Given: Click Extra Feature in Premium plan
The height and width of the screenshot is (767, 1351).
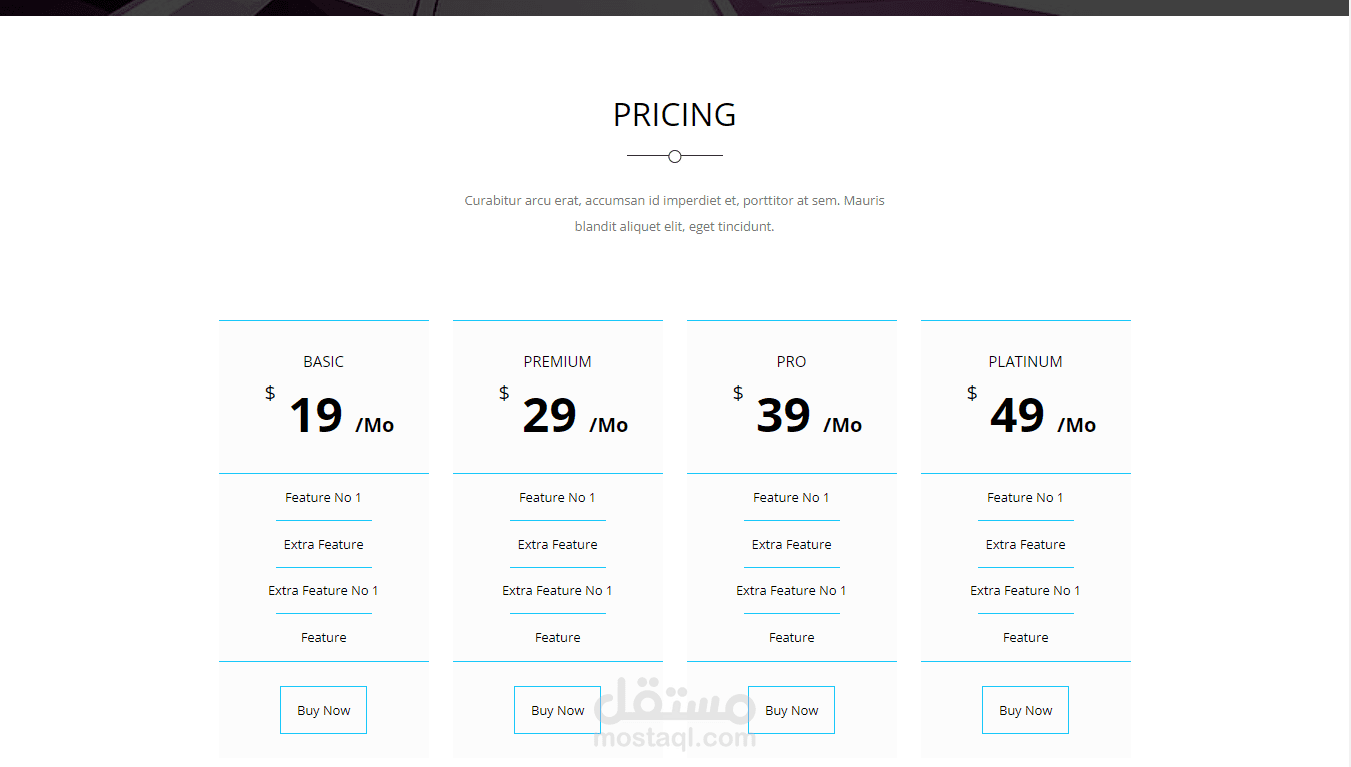Looking at the screenshot, I should 557,545.
